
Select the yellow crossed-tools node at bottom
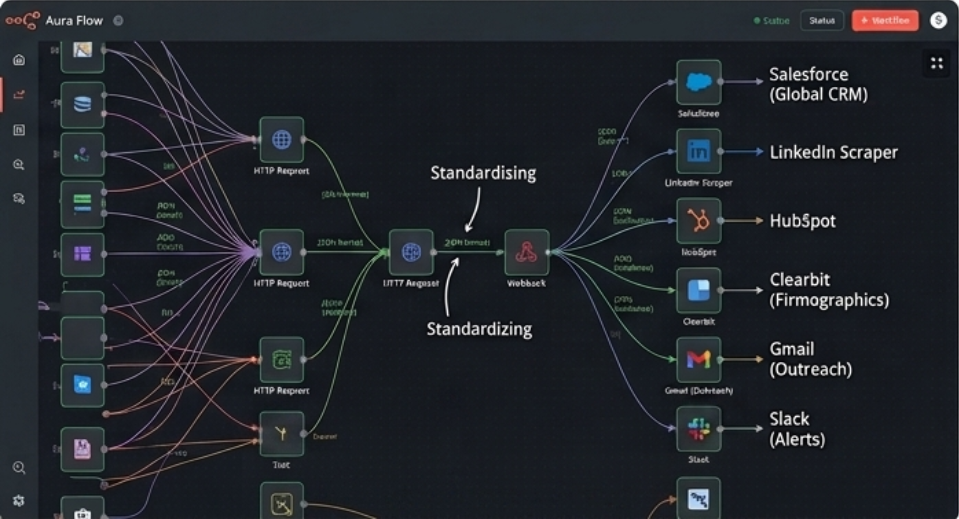click(281, 503)
